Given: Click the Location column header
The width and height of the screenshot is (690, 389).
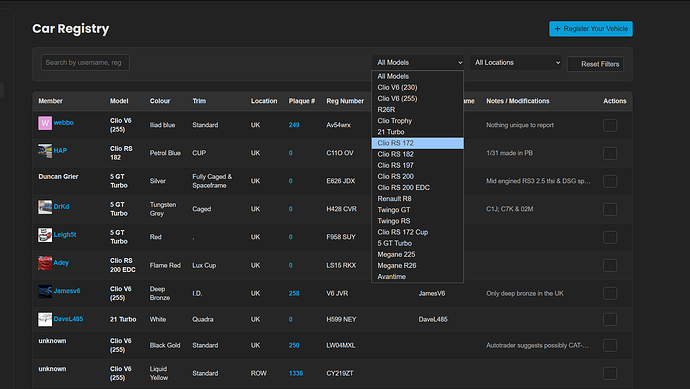Looking at the screenshot, I should pyautogui.click(x=264, y=101).
